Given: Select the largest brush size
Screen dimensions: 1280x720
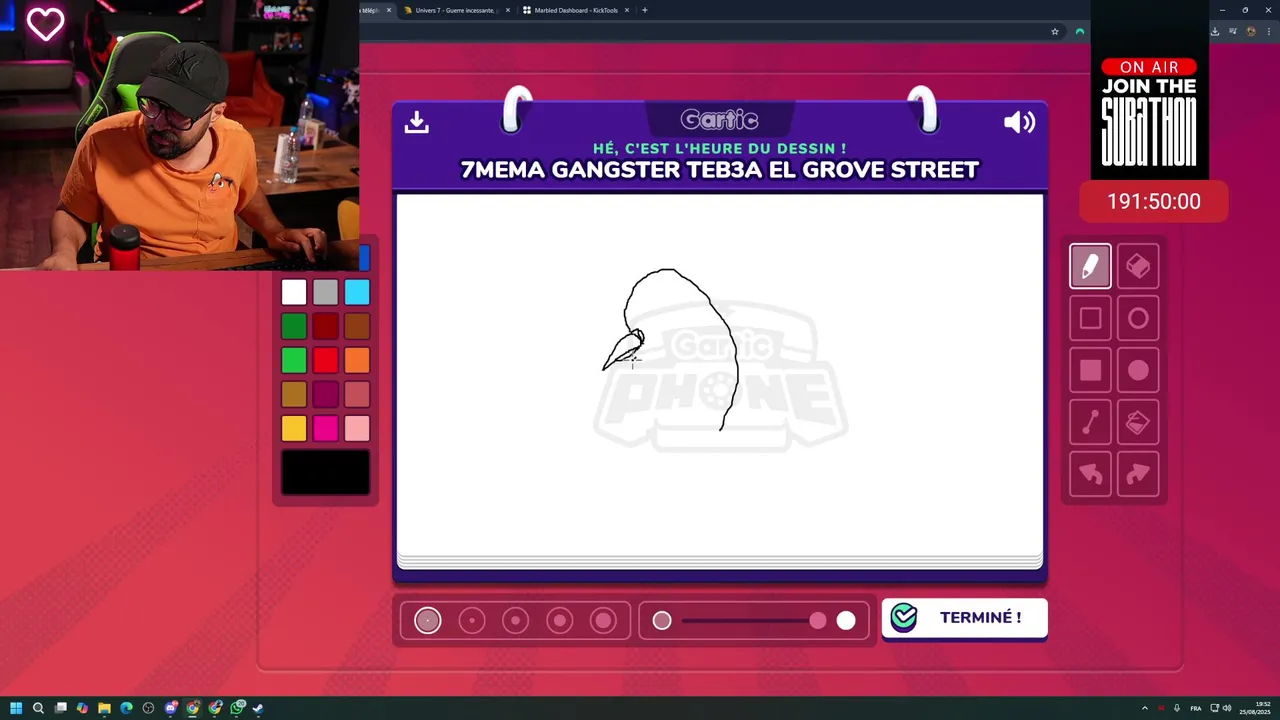Looking at the screenshot, I should [603, 621].
